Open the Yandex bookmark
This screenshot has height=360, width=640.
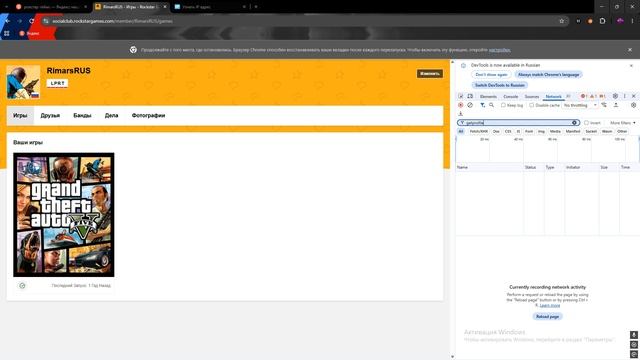(29, 33)
